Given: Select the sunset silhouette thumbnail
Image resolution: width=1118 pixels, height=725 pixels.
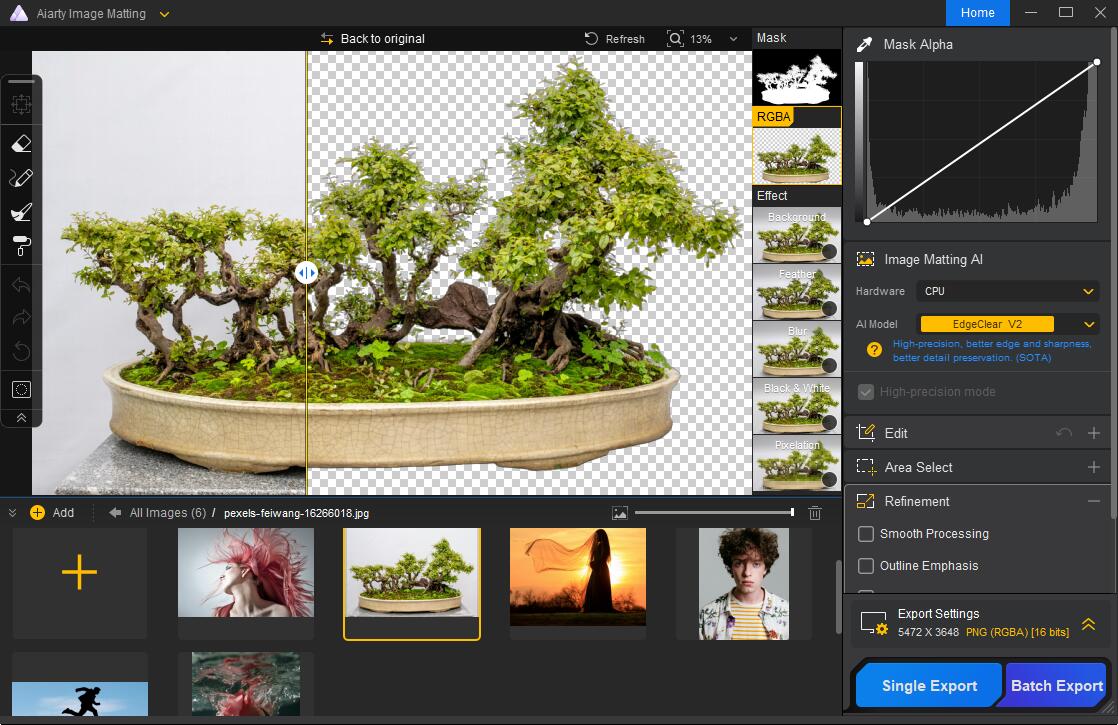Looking at the screenshot, I should [x=578, y=577].
